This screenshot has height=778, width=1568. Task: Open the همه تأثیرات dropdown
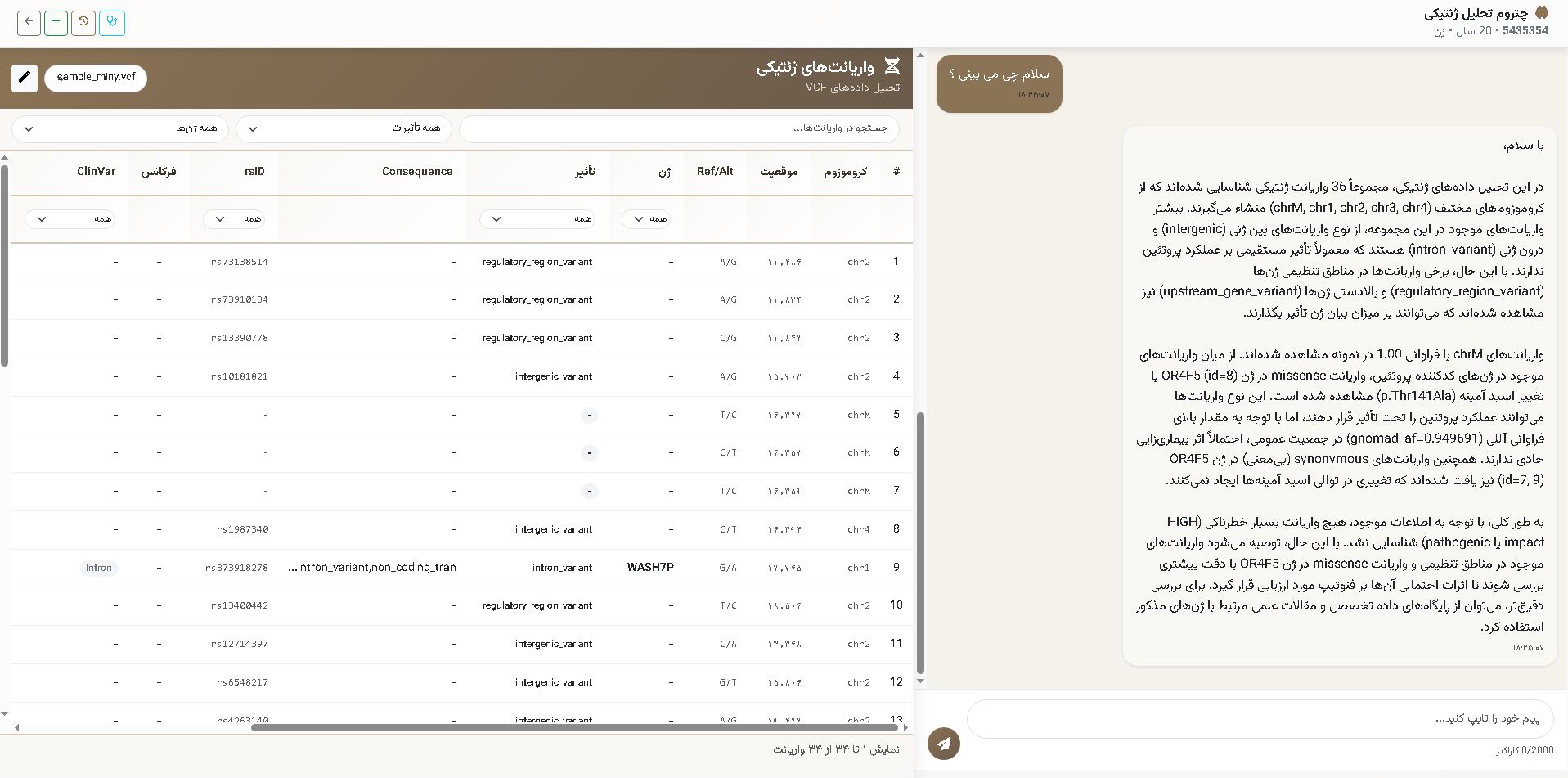click(x=344, y=128)
